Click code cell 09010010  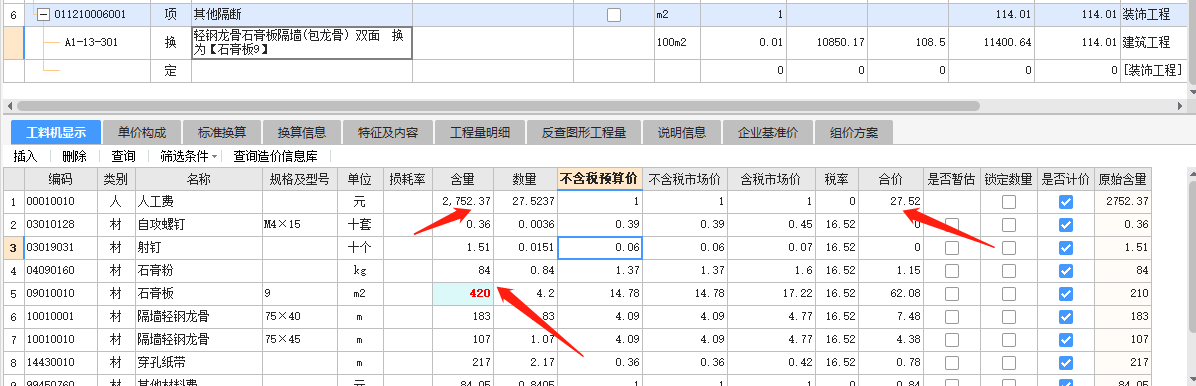click(60, 293)
